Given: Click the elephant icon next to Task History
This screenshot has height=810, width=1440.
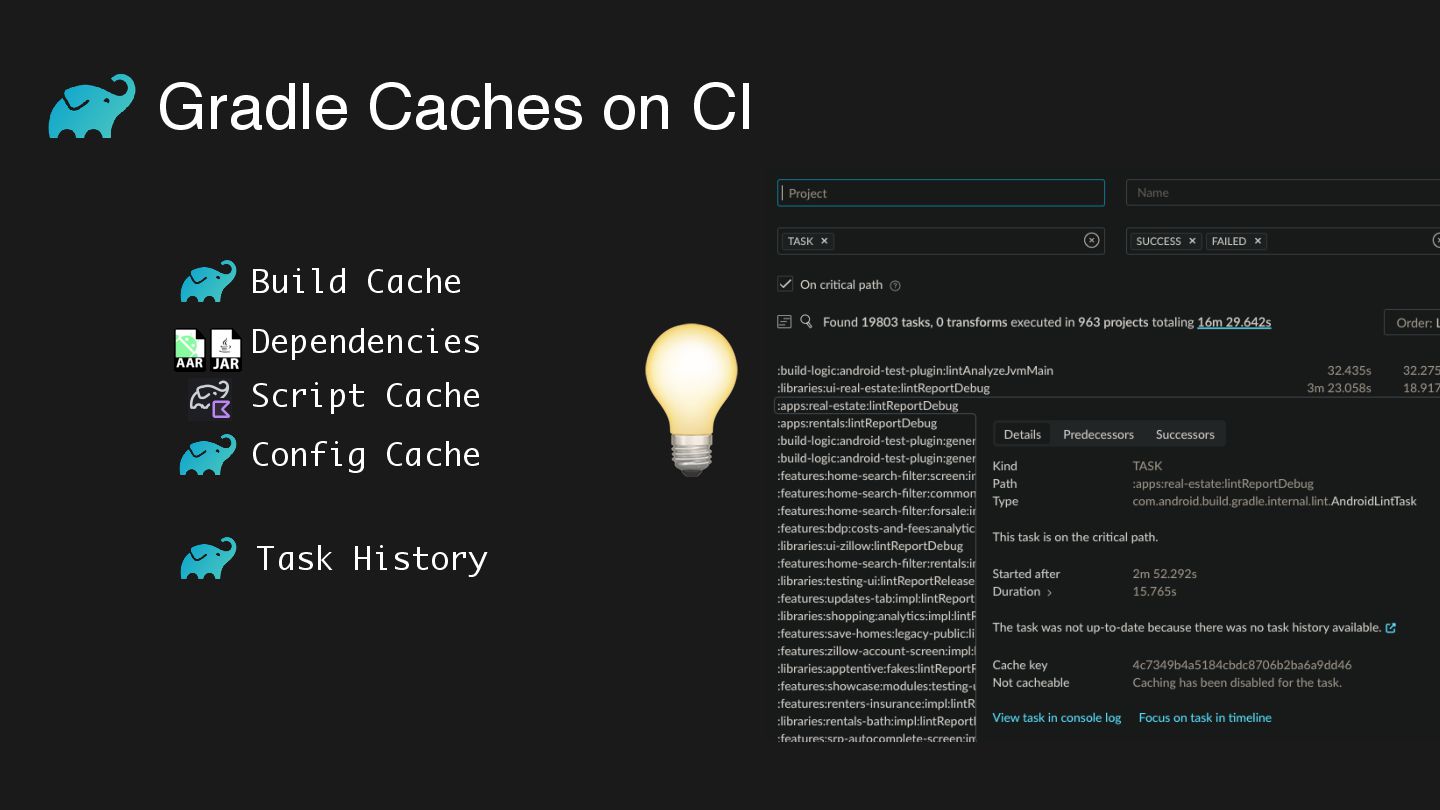Looking at the screenshot, I should [208, 558].
